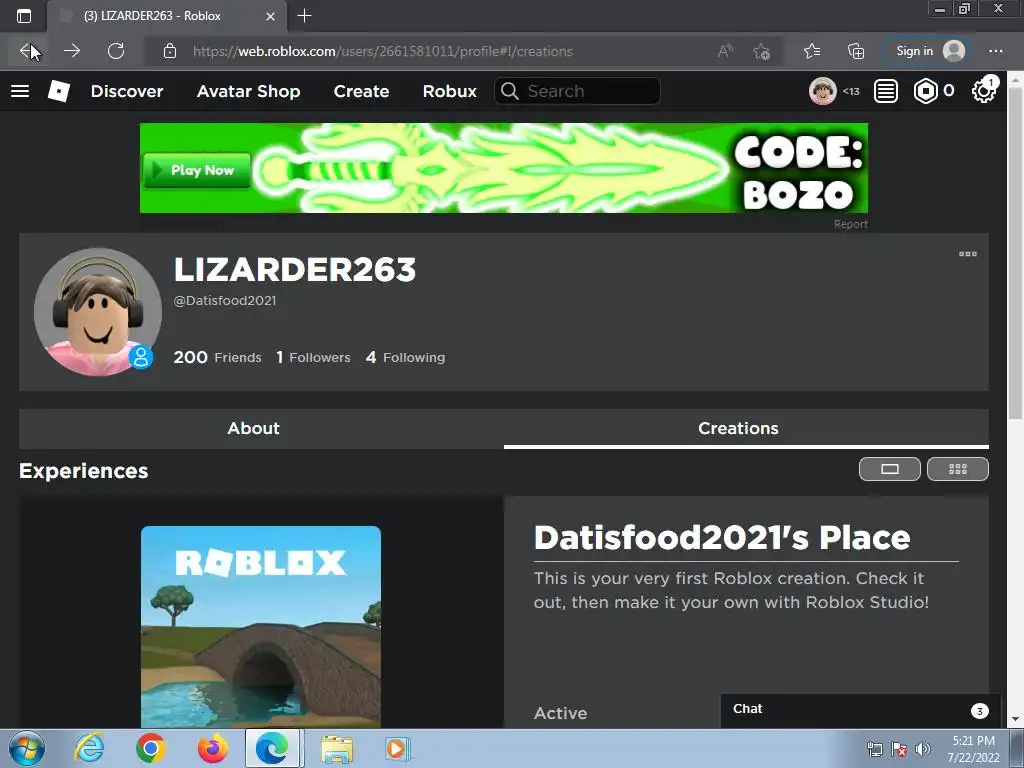The width and height of the screenshot is (1024, 768).
Task: Open the Favorites list icon
Action: [812, 51]
